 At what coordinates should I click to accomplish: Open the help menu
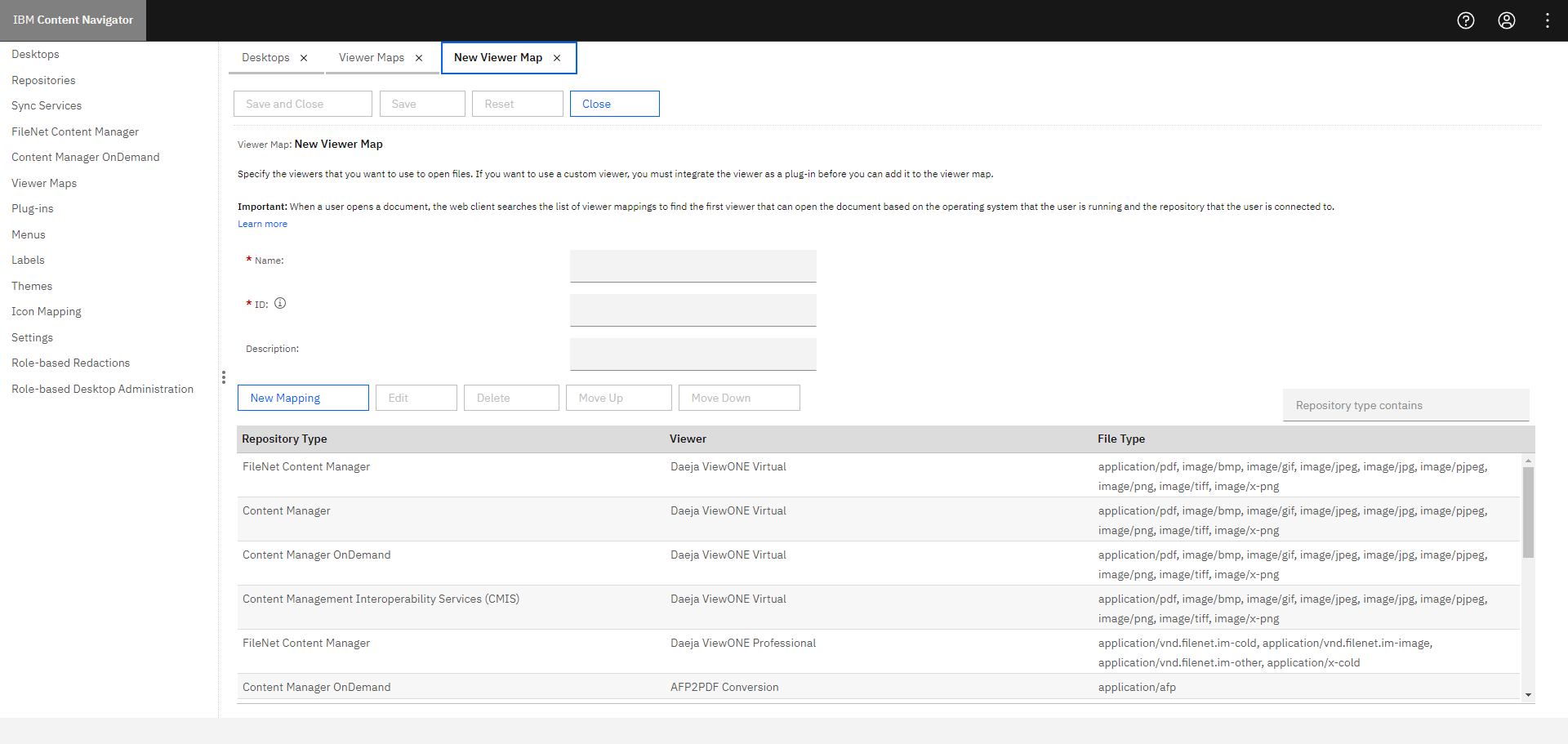tap(1466, 20)
